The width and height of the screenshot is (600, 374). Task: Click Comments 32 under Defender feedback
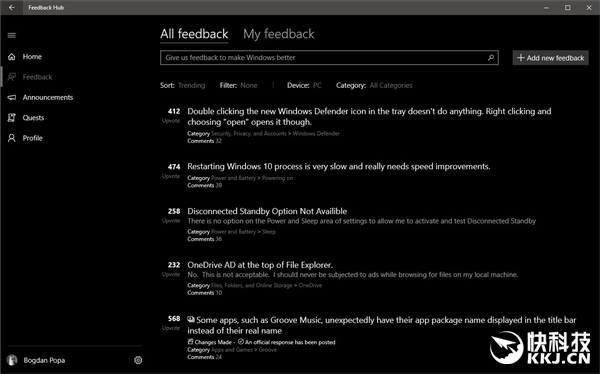204,141
